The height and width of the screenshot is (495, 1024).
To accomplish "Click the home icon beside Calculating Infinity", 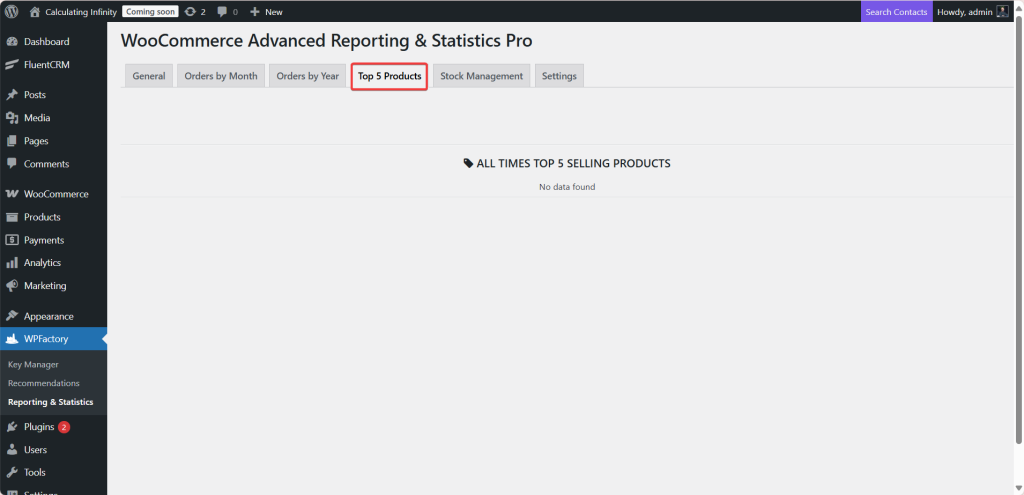I will [35, 12].
